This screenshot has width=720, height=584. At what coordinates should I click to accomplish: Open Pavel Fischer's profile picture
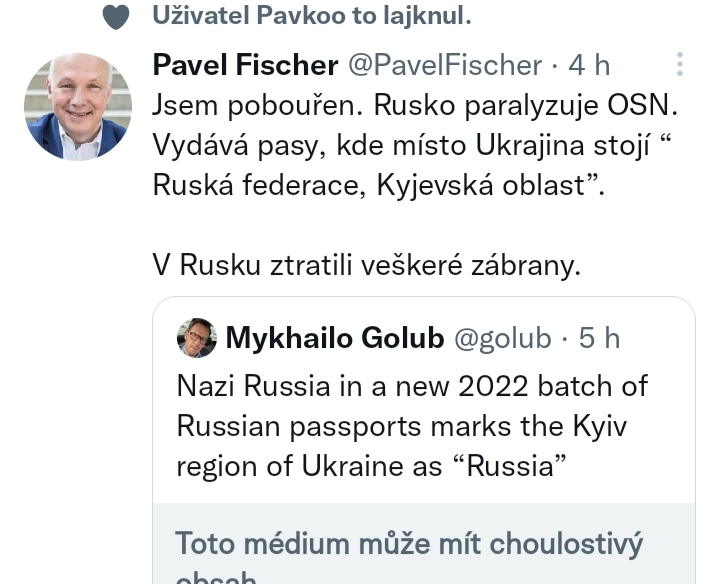click(78, 107)
